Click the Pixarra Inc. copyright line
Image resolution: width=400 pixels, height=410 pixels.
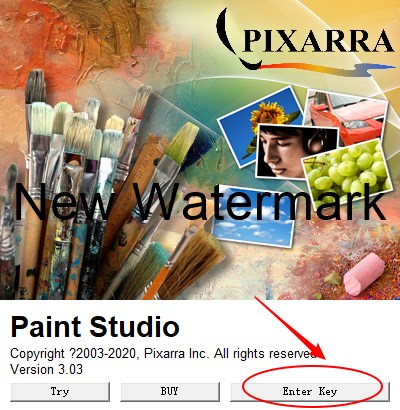pos(163,353)
